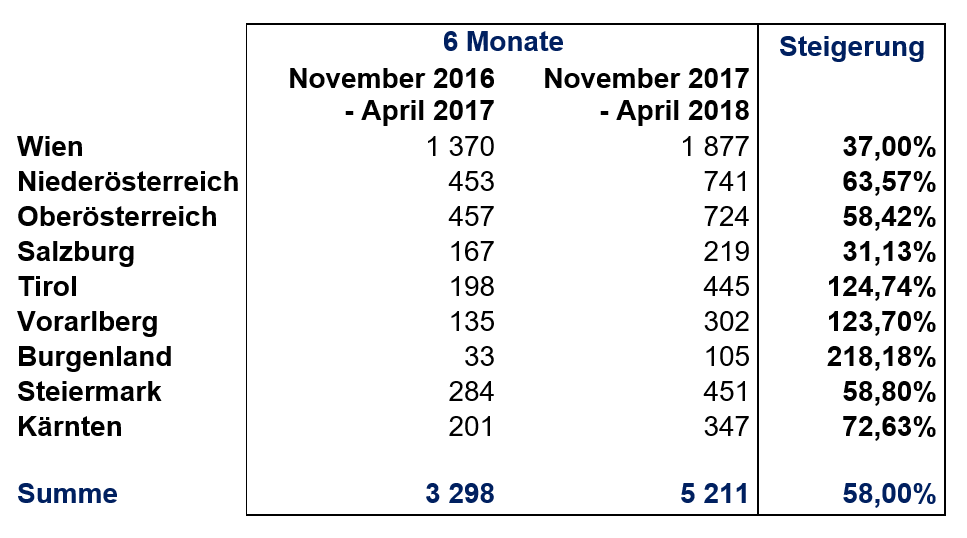Select the "Steiermark" row label
This screenshot has height=538, width=967.
(x=90, y=392)
